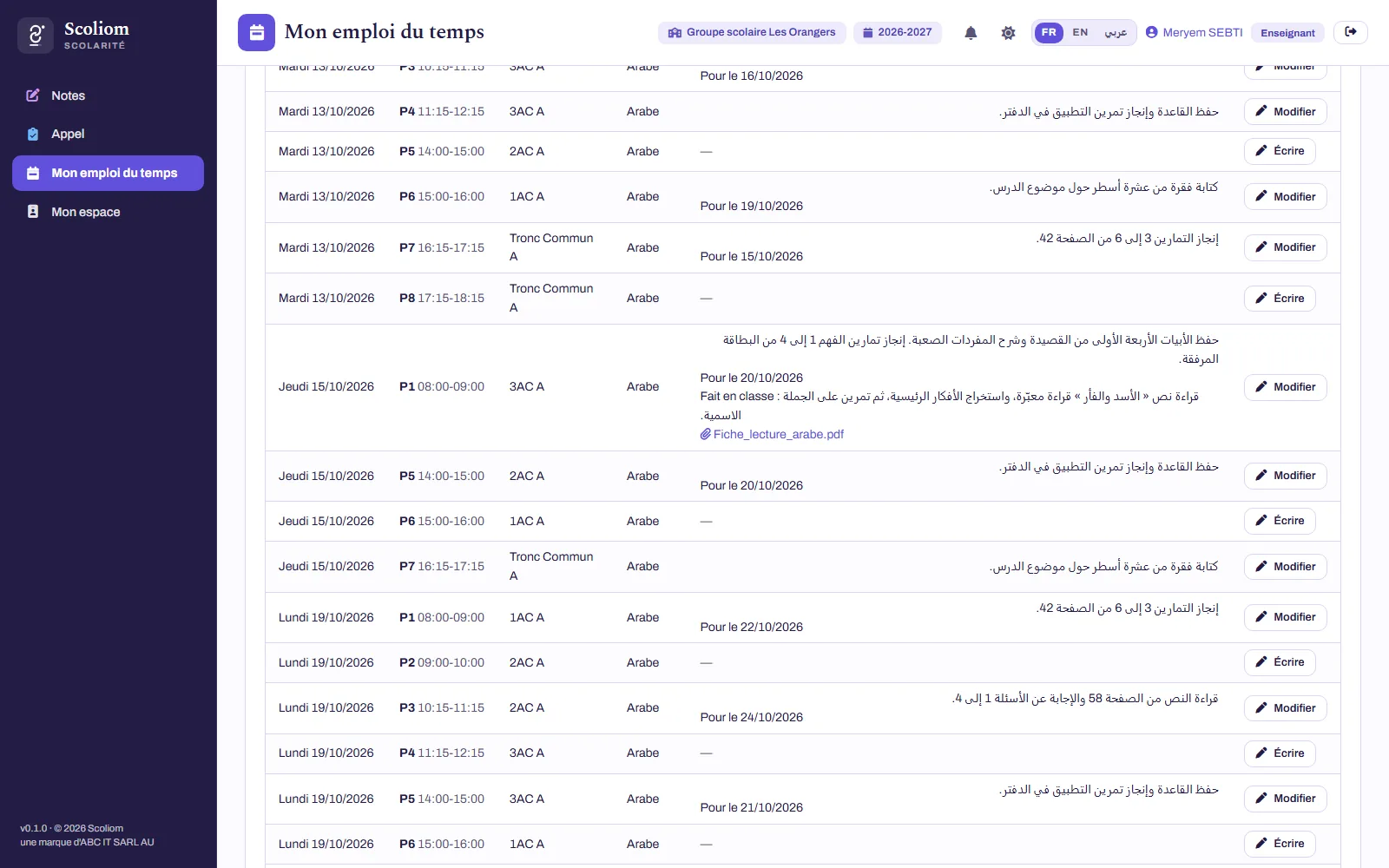The height and width of the screenshot is (868, 1389).
Task: Click the logout icon button
Action: pyautogui.click(x=1351, y=32)
